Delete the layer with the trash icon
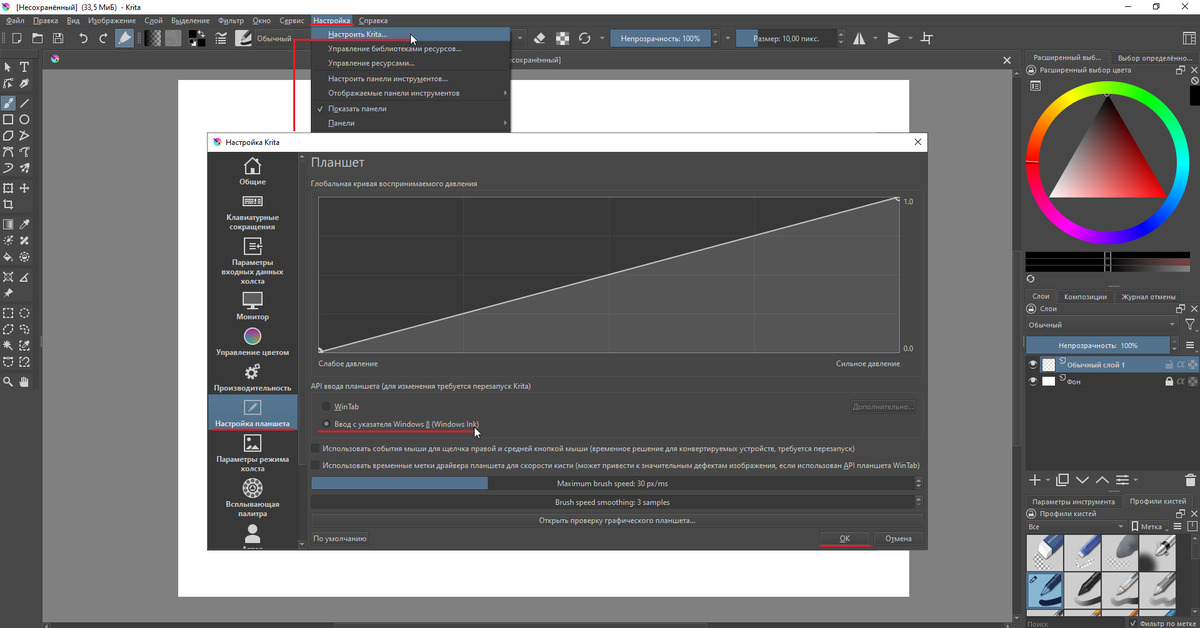Image resolution: width=1200 pixels, height=628 pixels. point(1189,480)
